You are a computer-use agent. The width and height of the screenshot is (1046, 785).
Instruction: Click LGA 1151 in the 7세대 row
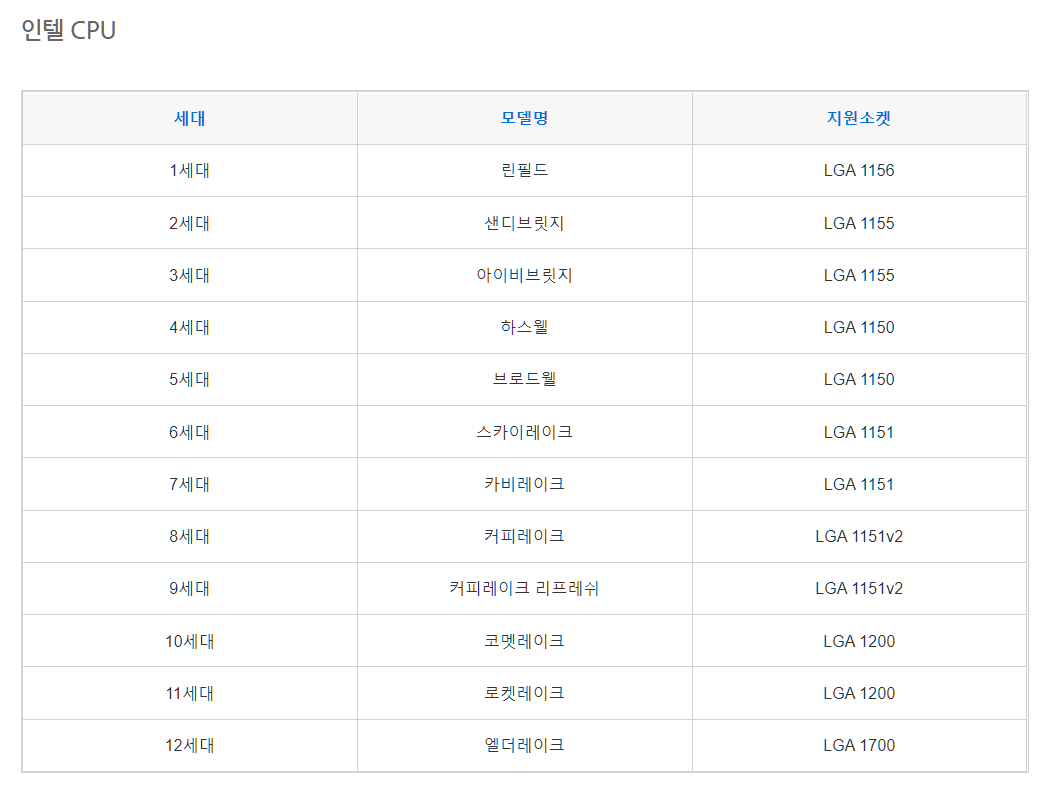(859, 484)
